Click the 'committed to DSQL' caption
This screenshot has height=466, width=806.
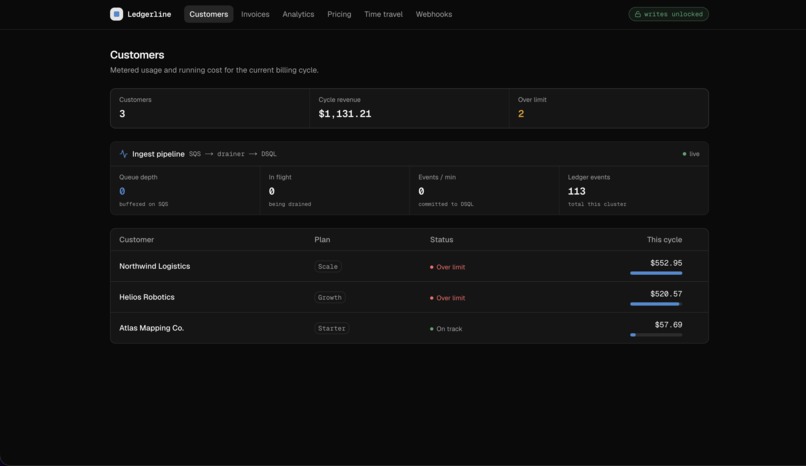point(446,204)
